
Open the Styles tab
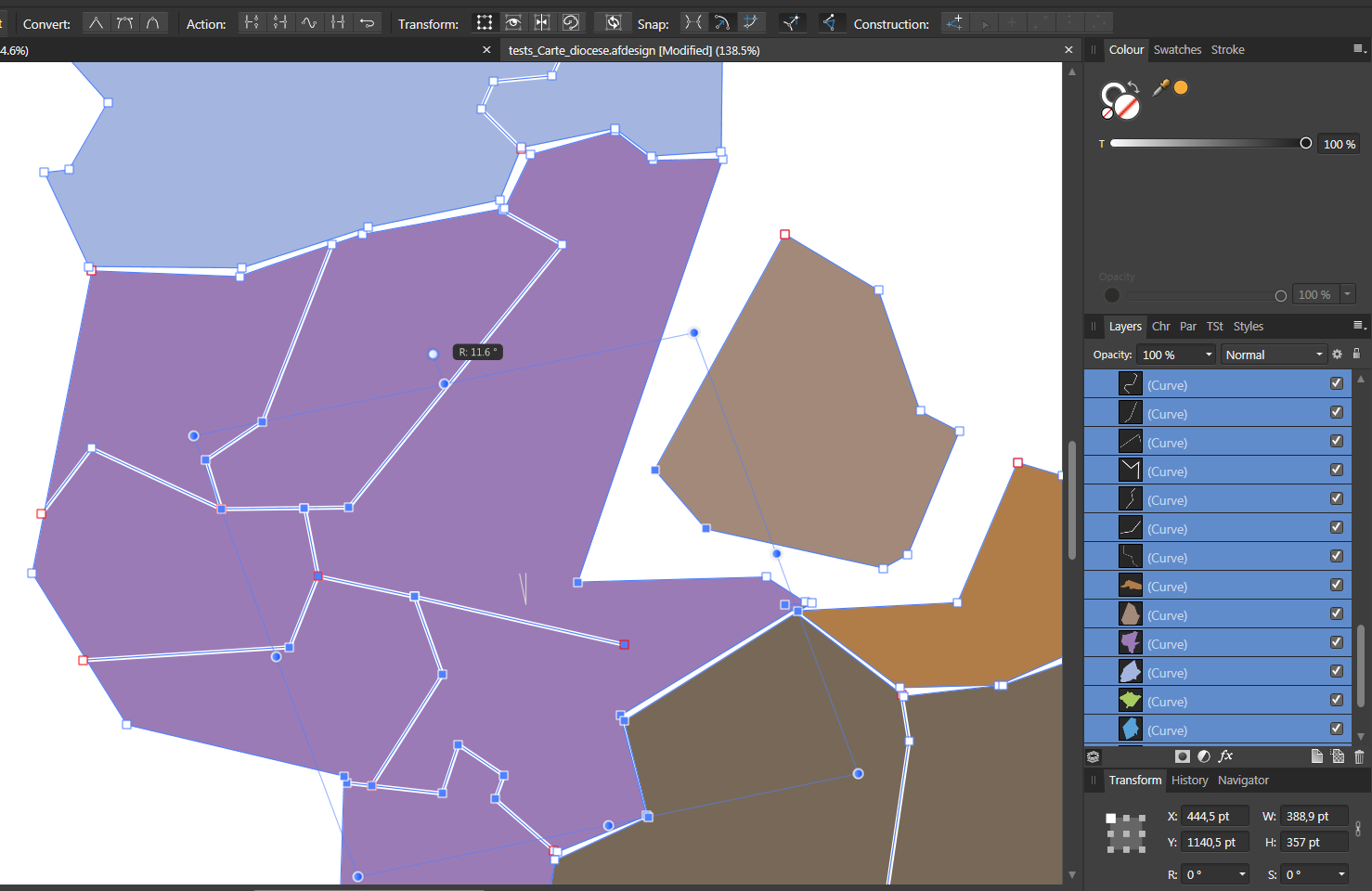[1249, 327]
